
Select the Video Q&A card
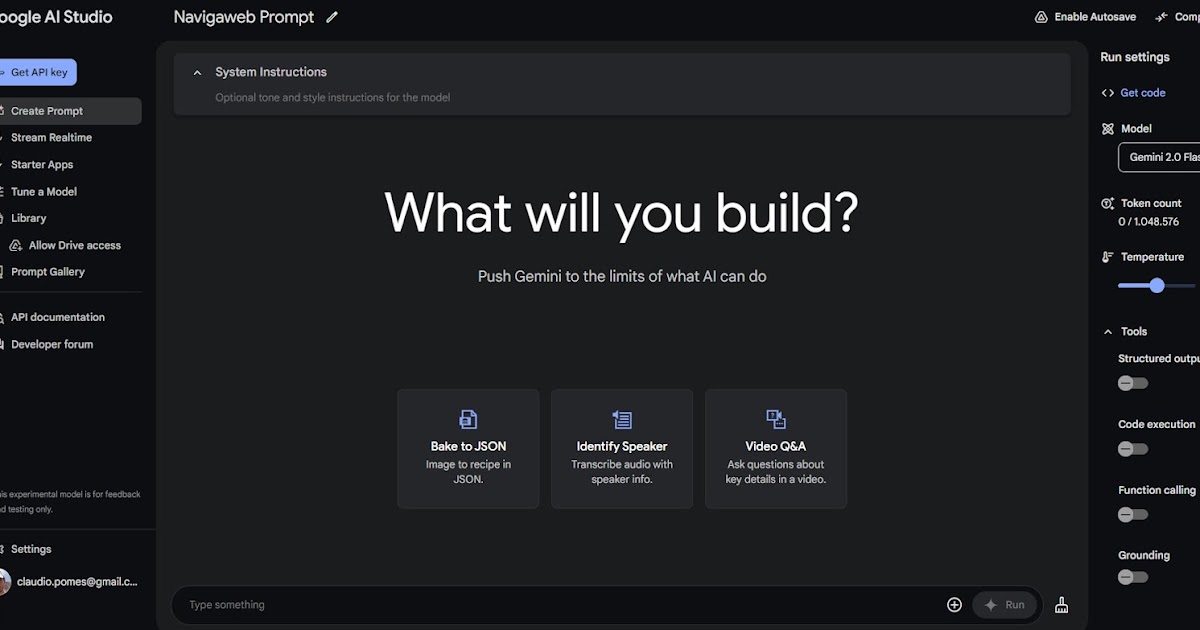[x=776, y=449]
